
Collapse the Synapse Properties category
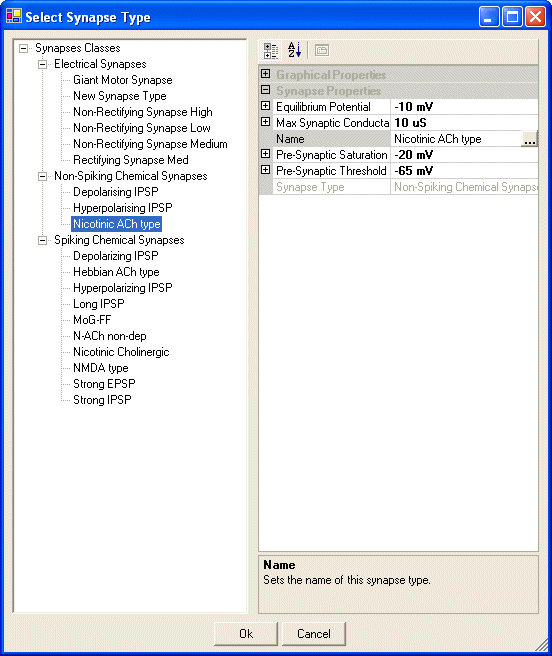(265, 90)
